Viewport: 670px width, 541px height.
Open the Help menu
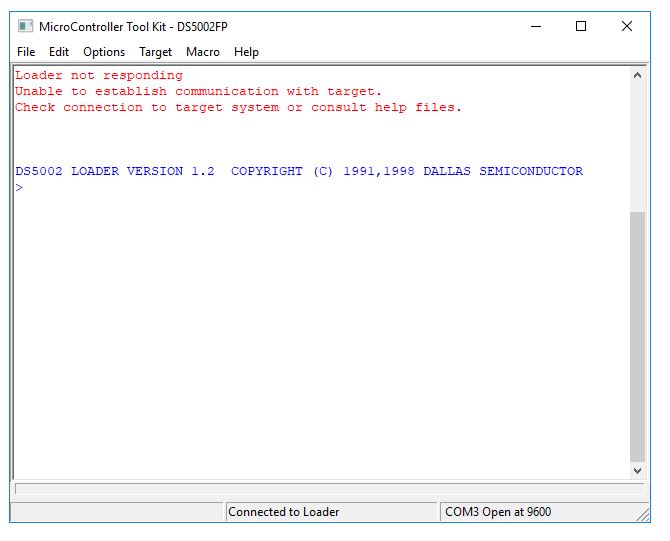coord(246,52)
